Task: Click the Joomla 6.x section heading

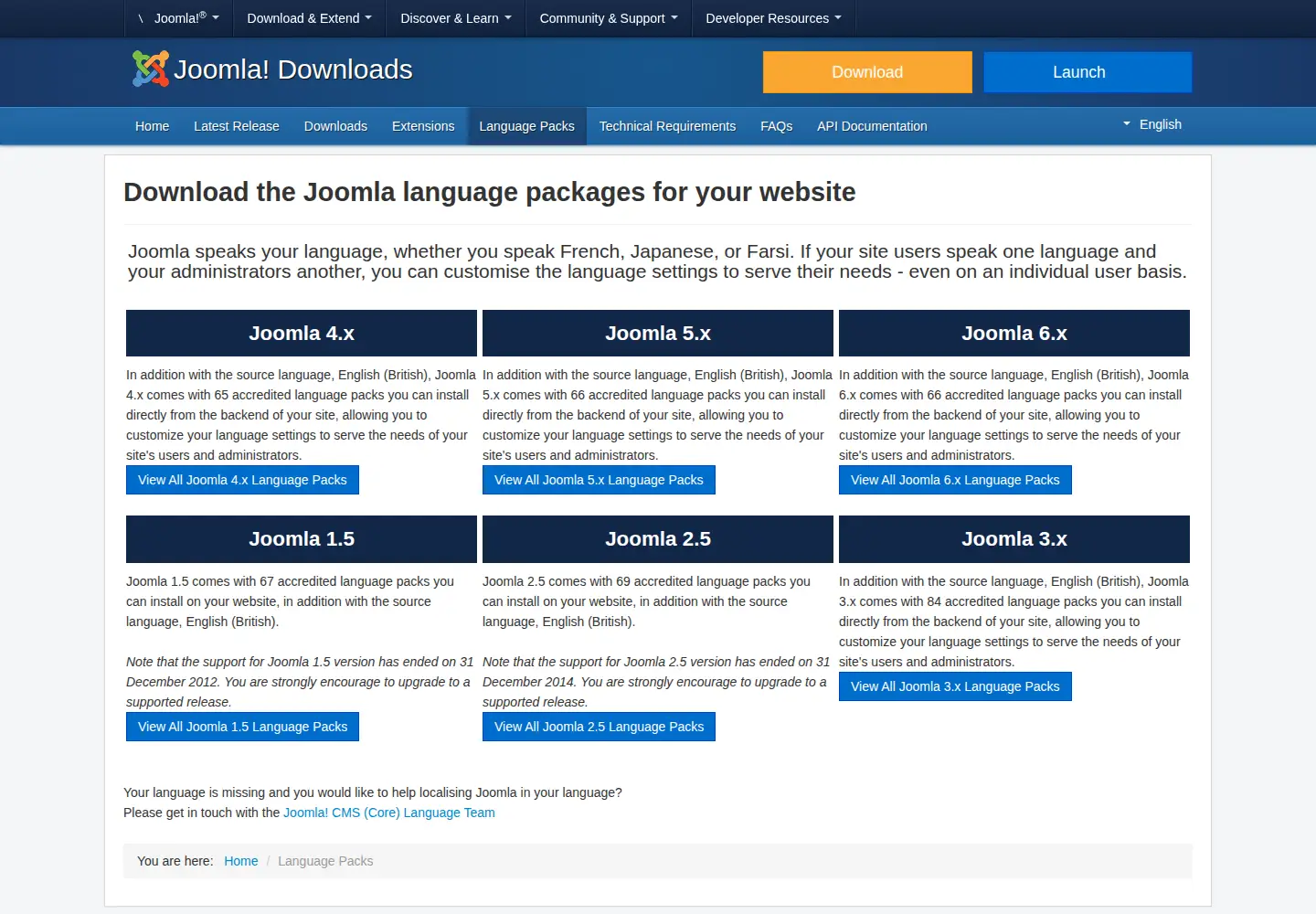Action: coord(1014,333)
